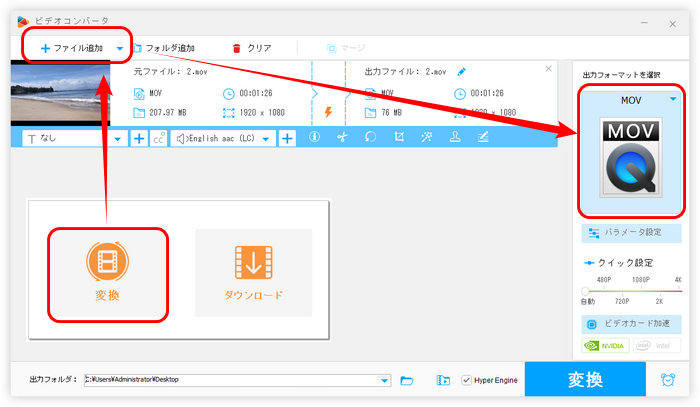Click the icon next to folder browse
This screenshot has height=407, width=700.
coord(443,380)
